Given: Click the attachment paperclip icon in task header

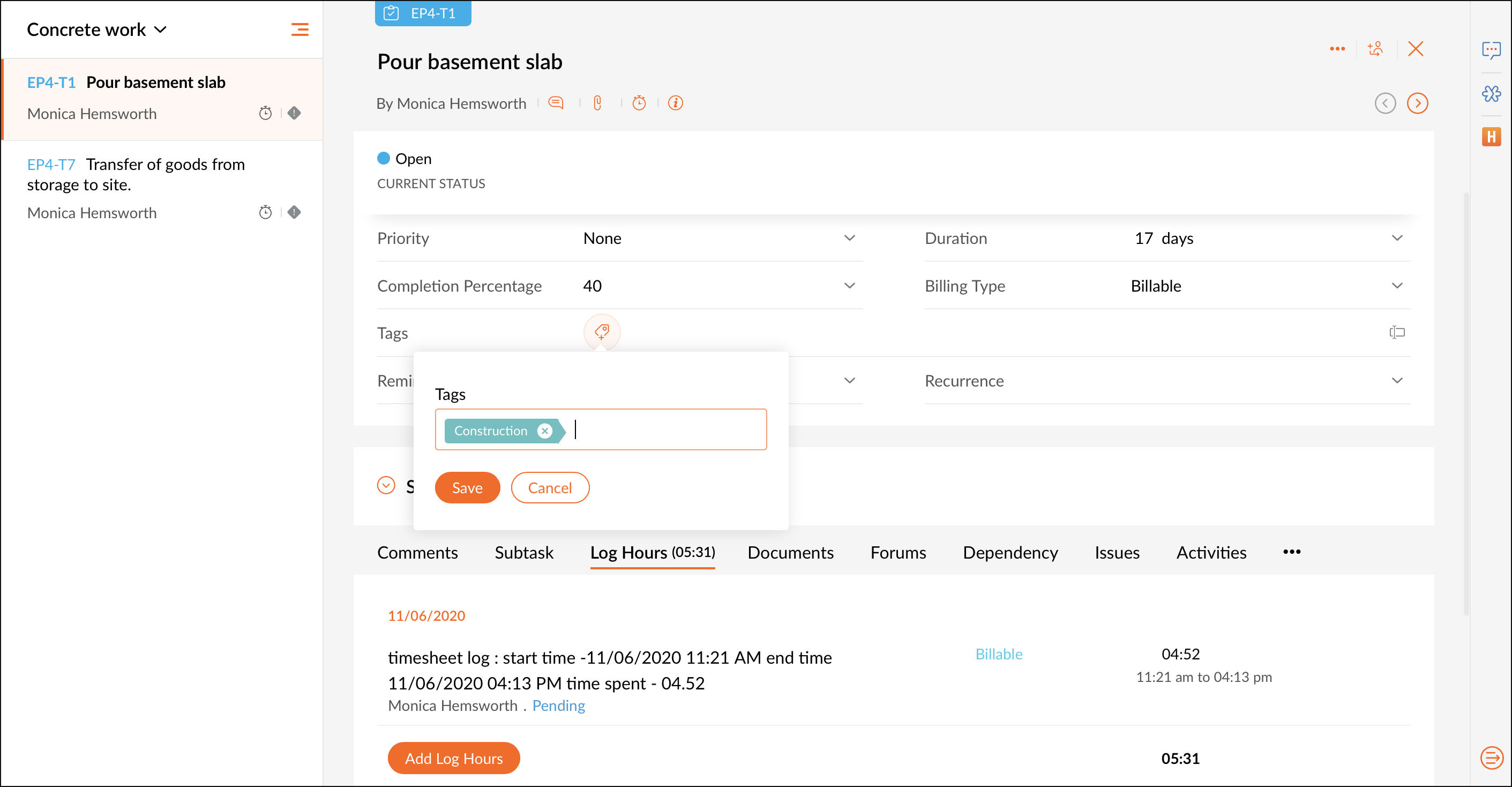Looking at the screenshot, I should click(x=597, y=103).
